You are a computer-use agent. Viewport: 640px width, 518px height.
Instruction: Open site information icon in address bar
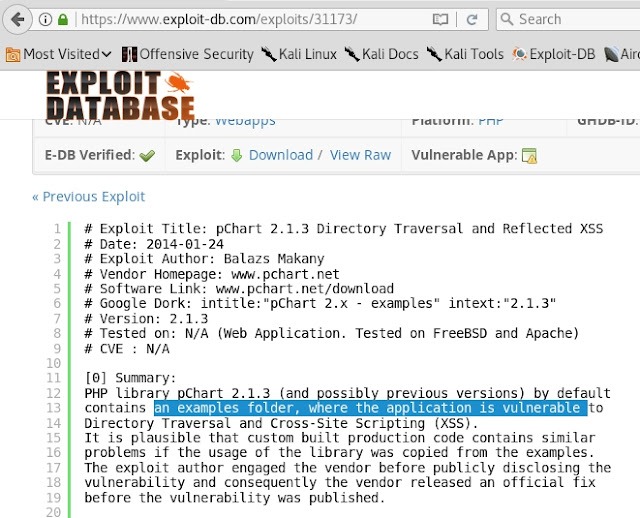click(x=45, y=19)
